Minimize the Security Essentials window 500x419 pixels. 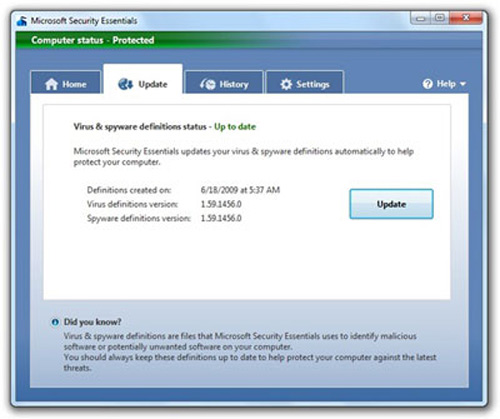click(421, 18)
